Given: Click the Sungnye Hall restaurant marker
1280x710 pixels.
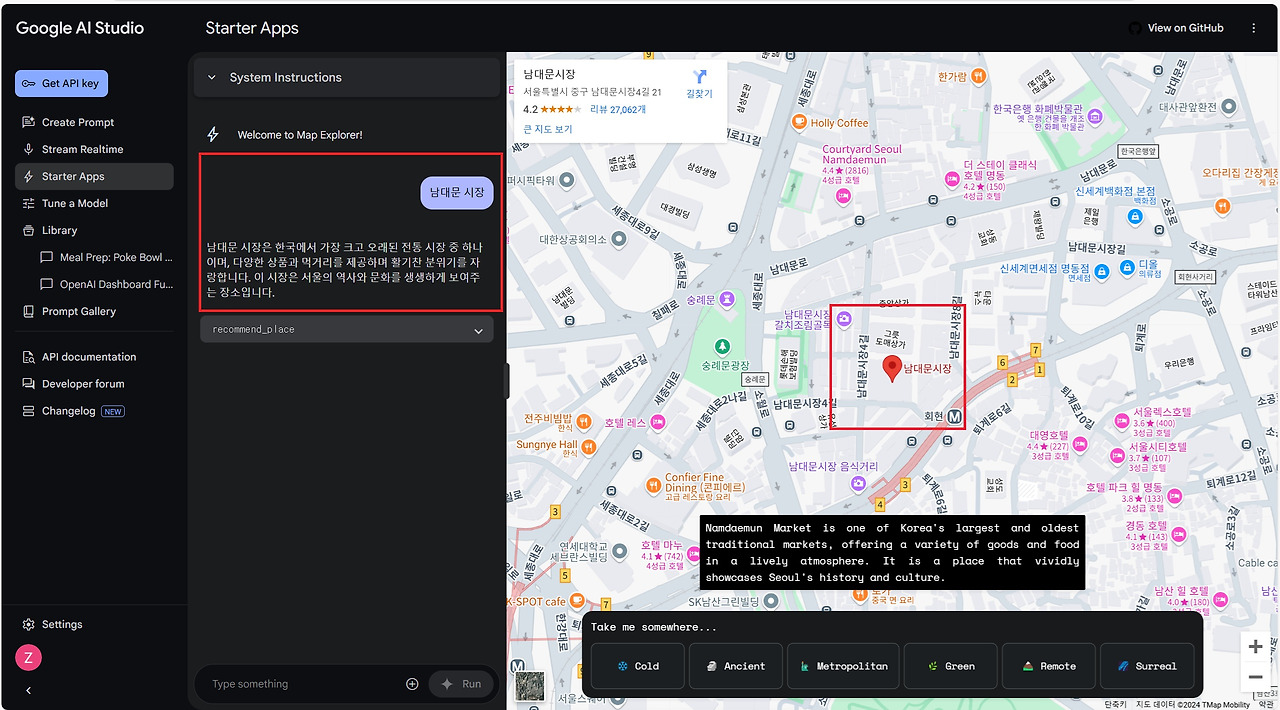Looking at the screenshot, I should point(588,446).
